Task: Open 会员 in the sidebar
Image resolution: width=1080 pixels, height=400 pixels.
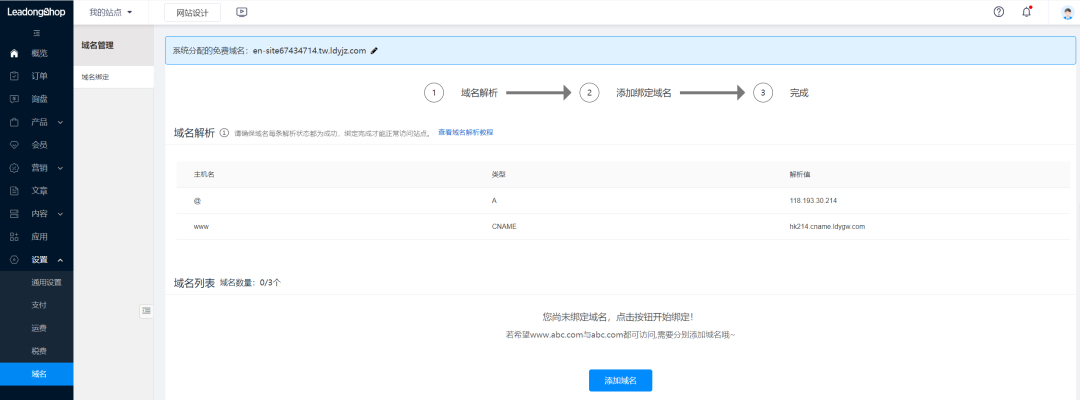Action: pos(39,145)
